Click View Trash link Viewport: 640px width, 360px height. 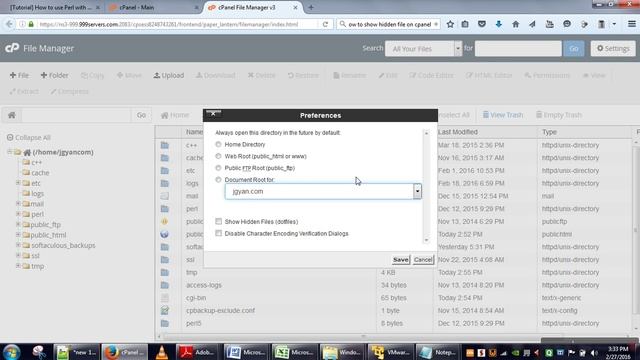pyautogui.click(x=502, y=115)
